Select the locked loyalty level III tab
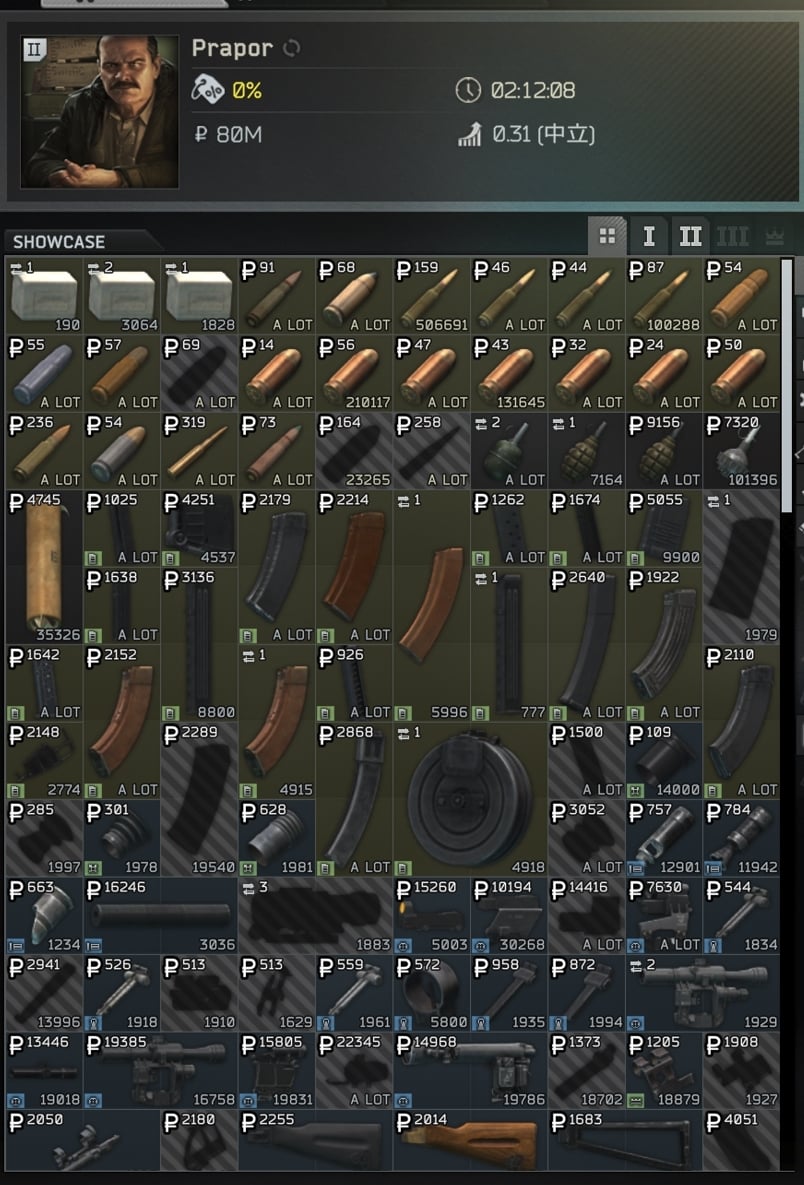Image resolution: width=804 pixels, height=1185 pixels. (x=731, y=237)
